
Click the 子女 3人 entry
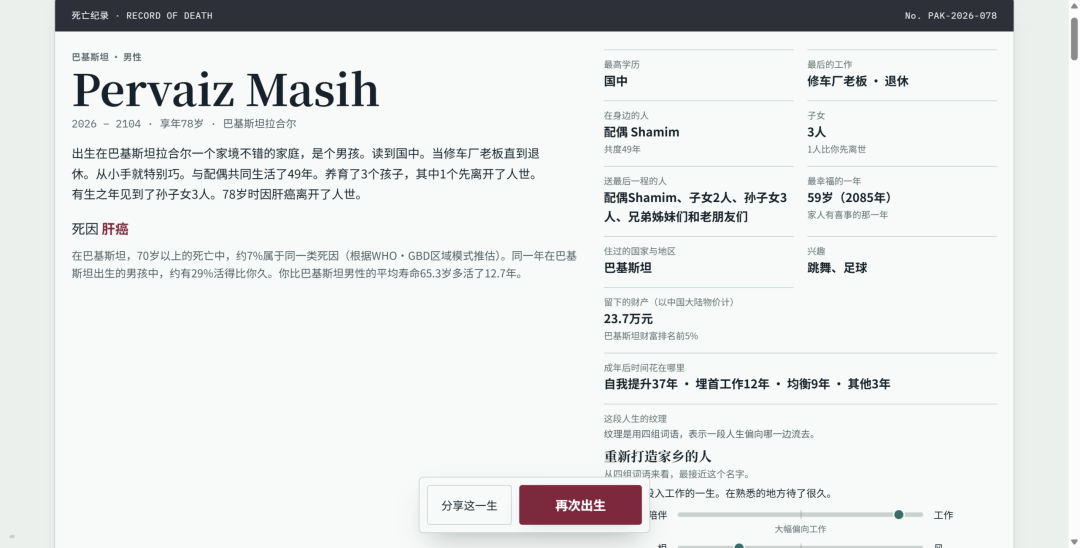point(816,131)
